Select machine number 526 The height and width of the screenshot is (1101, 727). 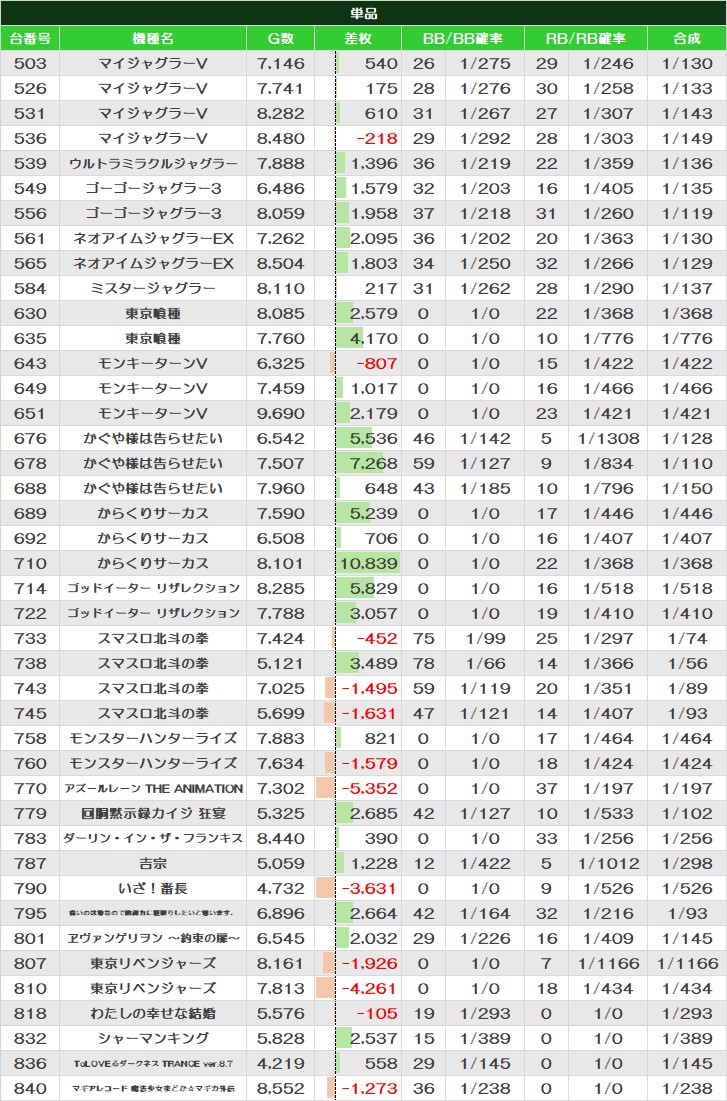pyautogui.click(x=30, y=88)
